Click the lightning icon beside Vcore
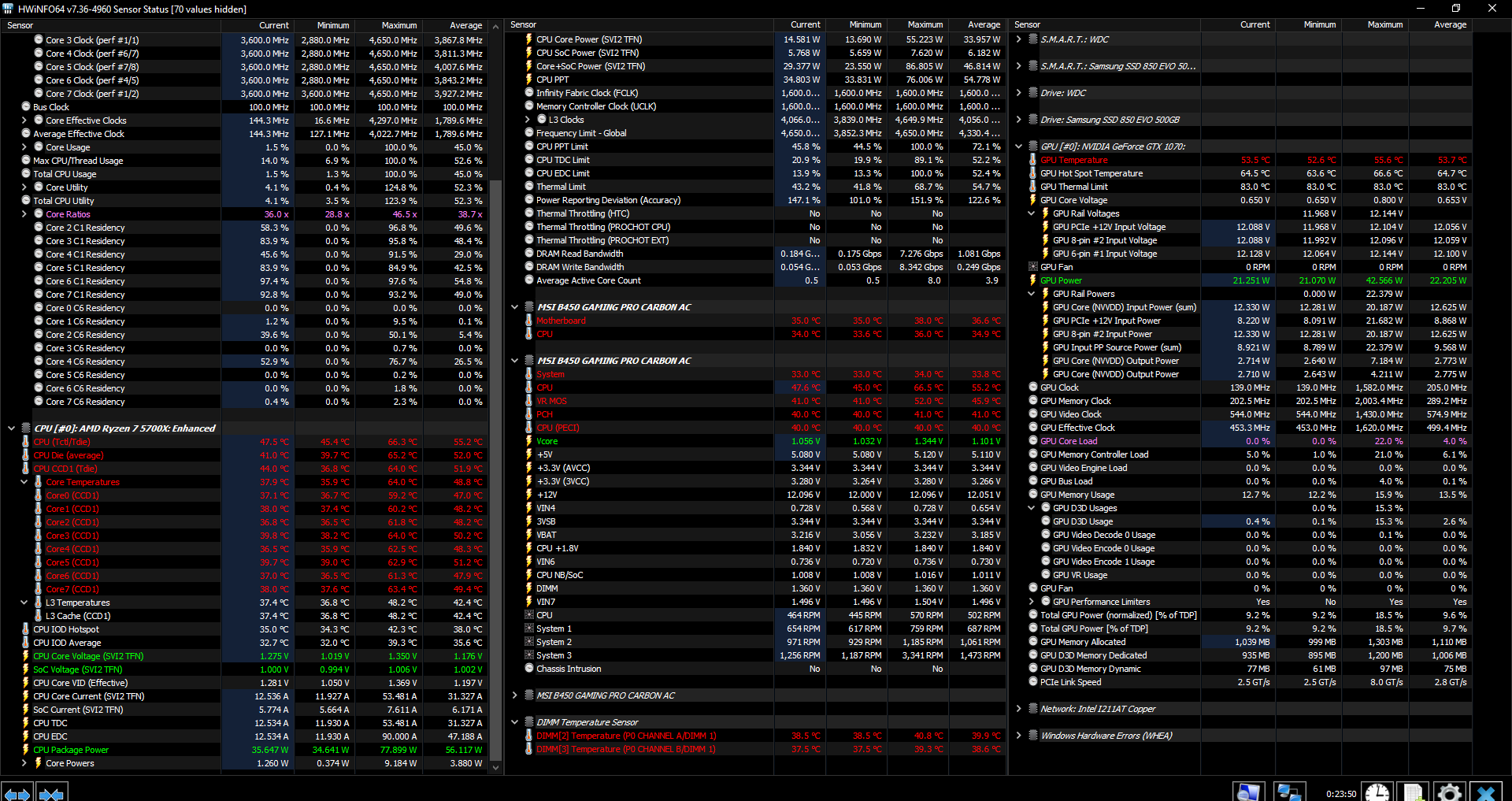1512x801 pixels. [529, 441]
